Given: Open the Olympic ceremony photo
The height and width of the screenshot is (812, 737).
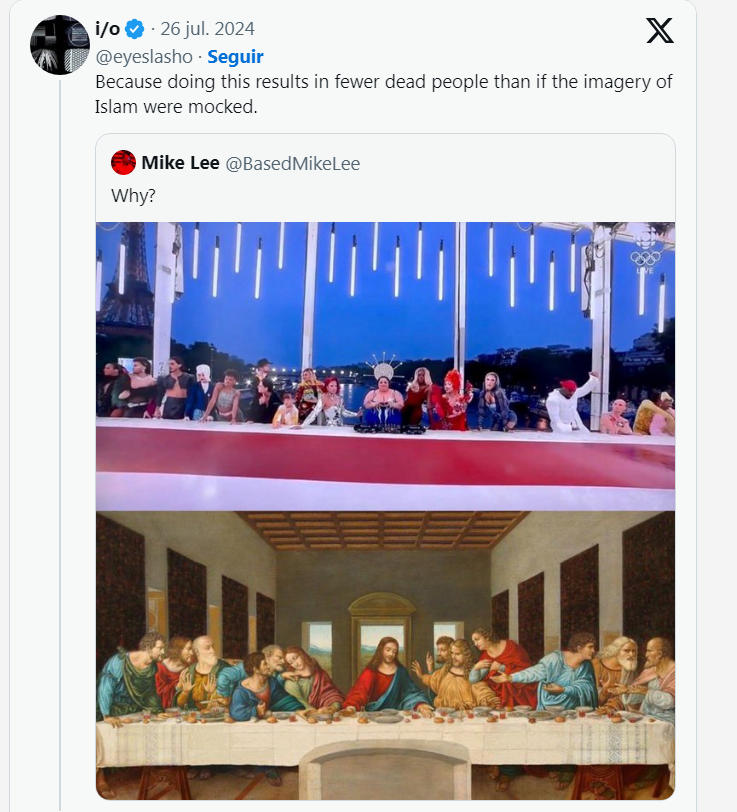Looking at the screenshot, I should pyautogui.click(x=385, y=365).
